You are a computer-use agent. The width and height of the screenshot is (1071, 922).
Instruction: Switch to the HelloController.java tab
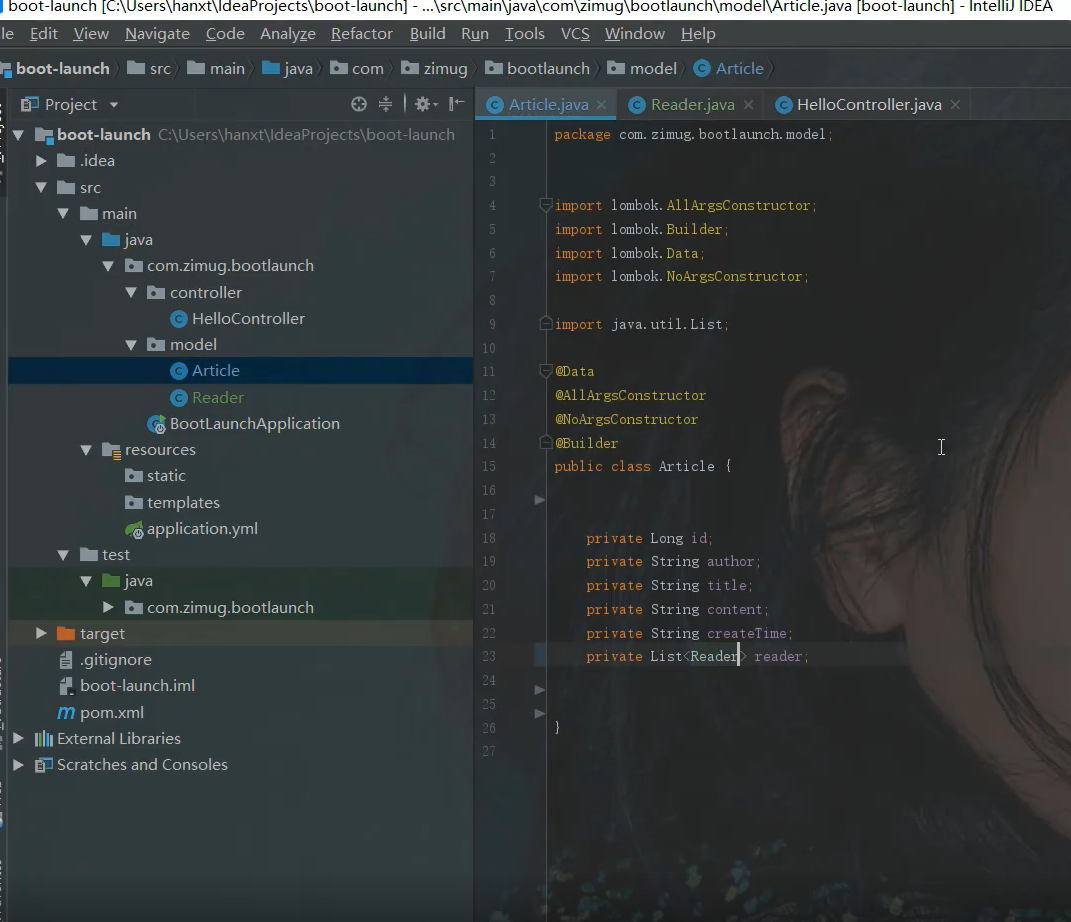pyautogui.click(x=868, y=104)
